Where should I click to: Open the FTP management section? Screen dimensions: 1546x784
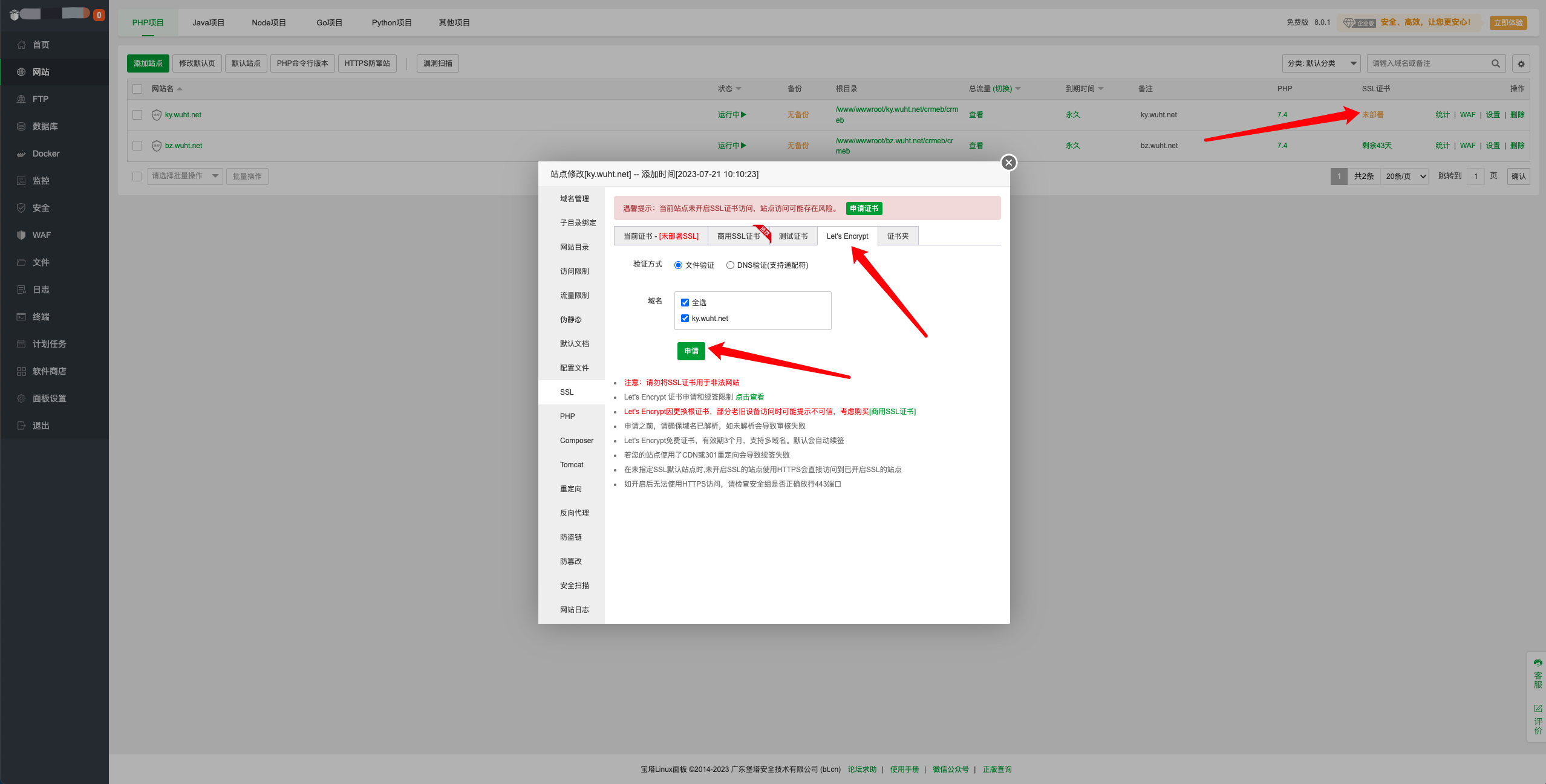(41, 99)
